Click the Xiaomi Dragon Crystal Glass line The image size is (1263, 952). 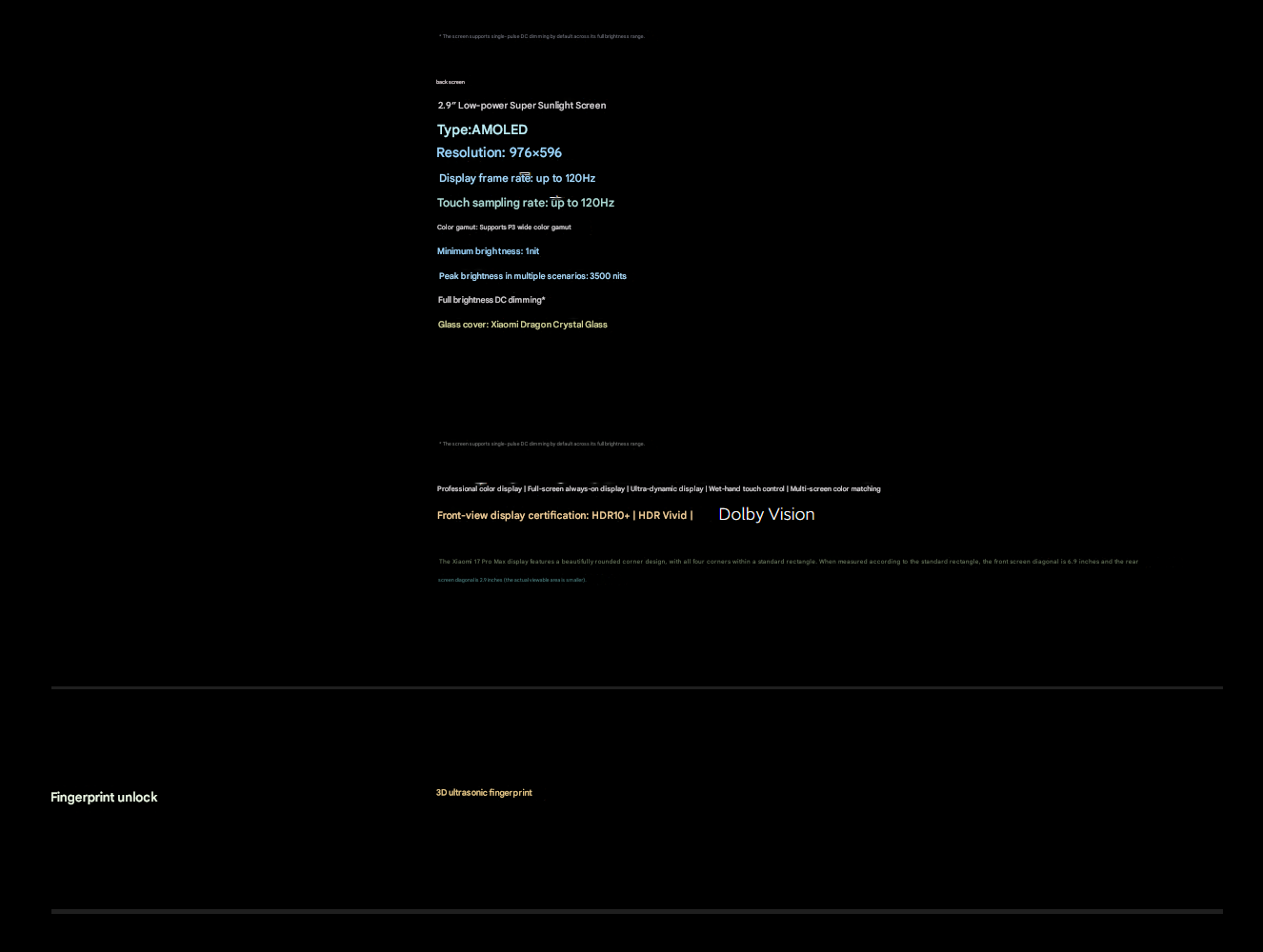pos(522,325)
